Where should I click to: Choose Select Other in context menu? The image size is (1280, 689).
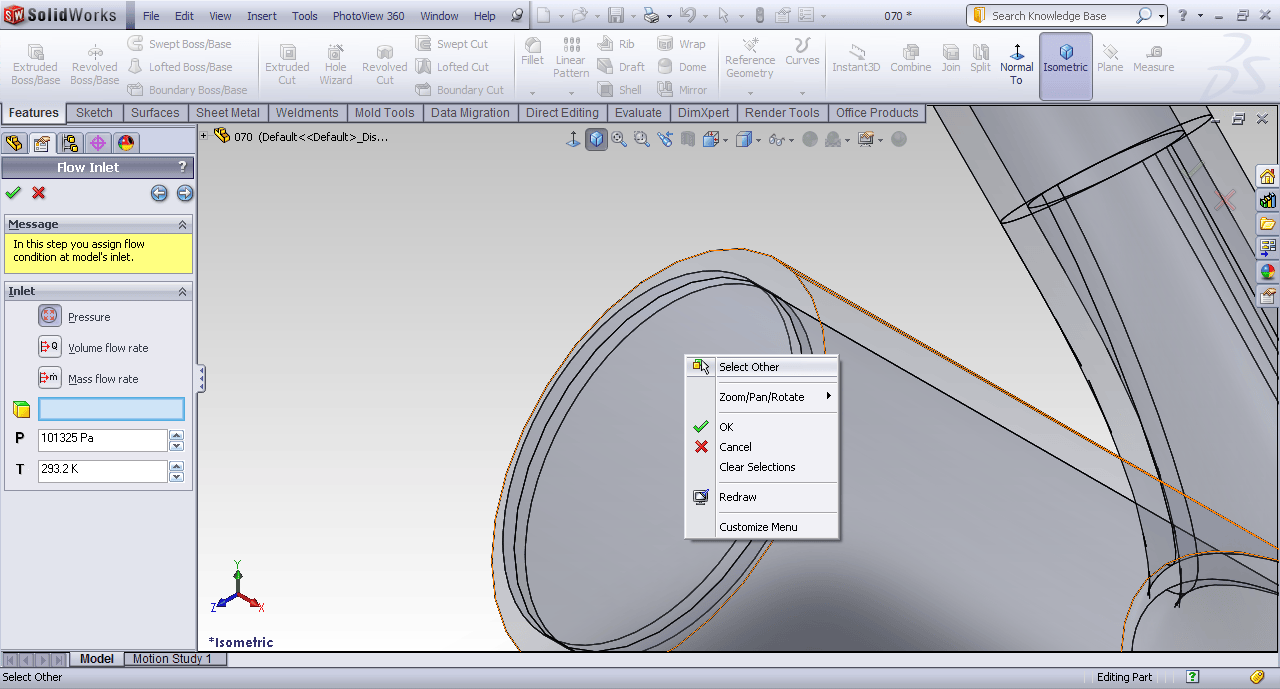(x=762, y=367)
